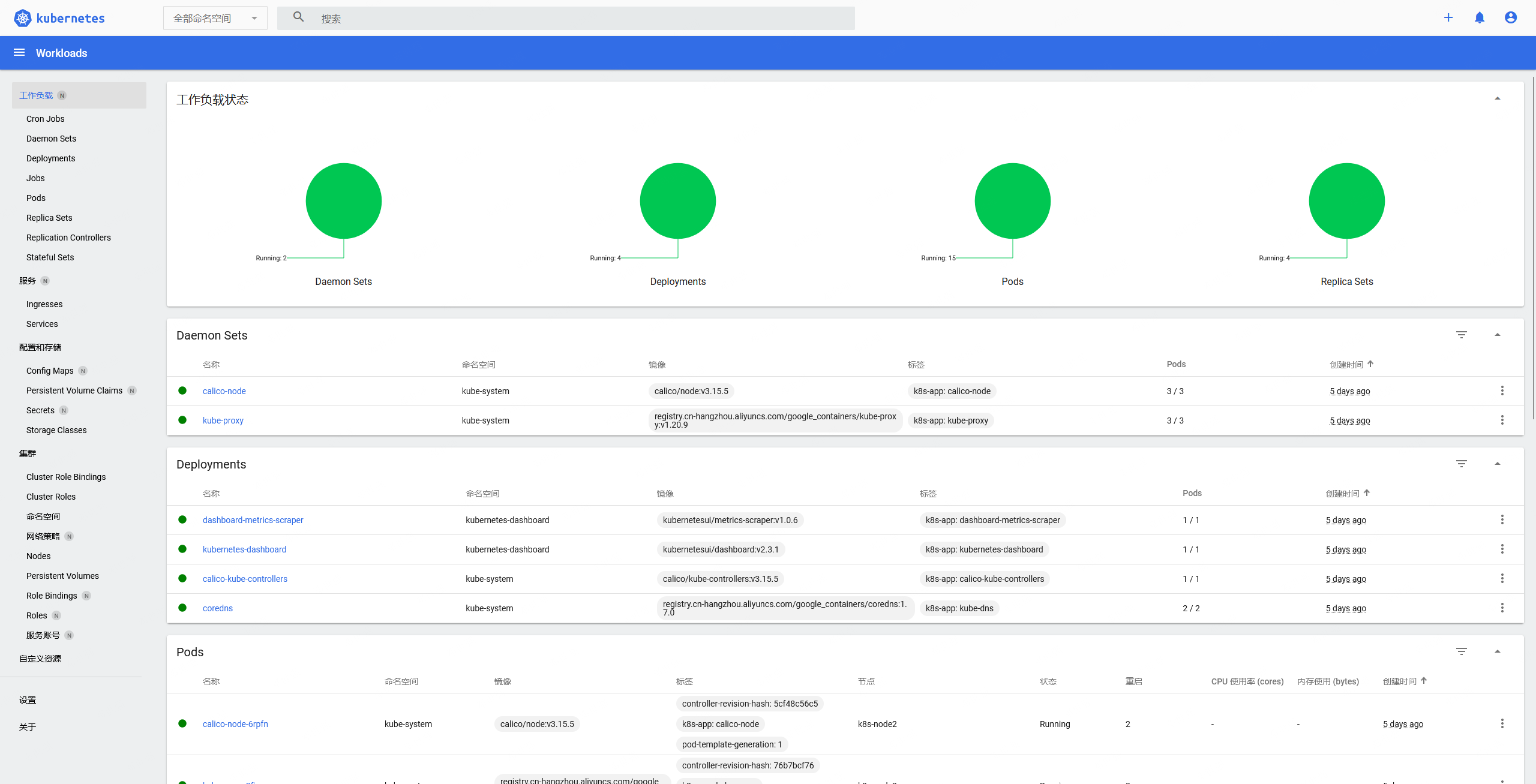Click the green Replica Sets status chart
The height and width of the screenshot is (784, 1536).
point(1347,201)
